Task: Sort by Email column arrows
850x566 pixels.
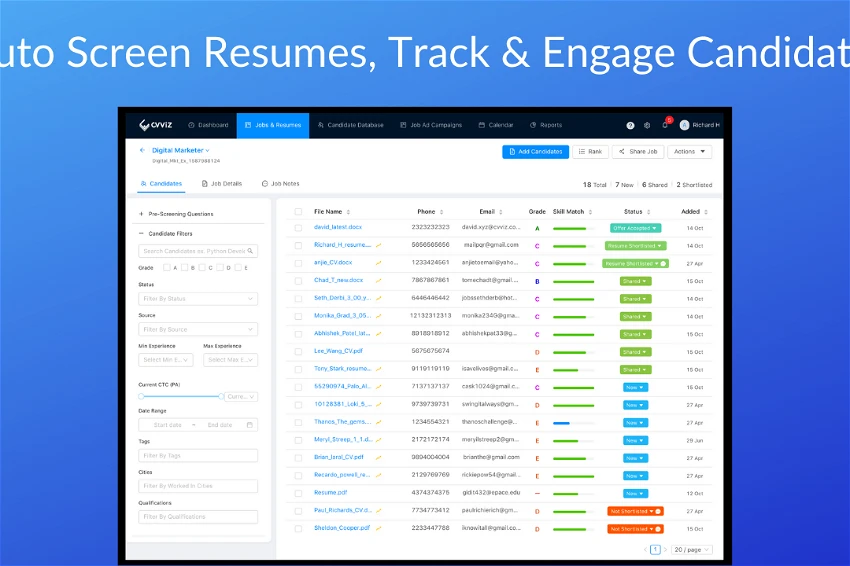Action: pyautogui.click(x=500, y=212)
